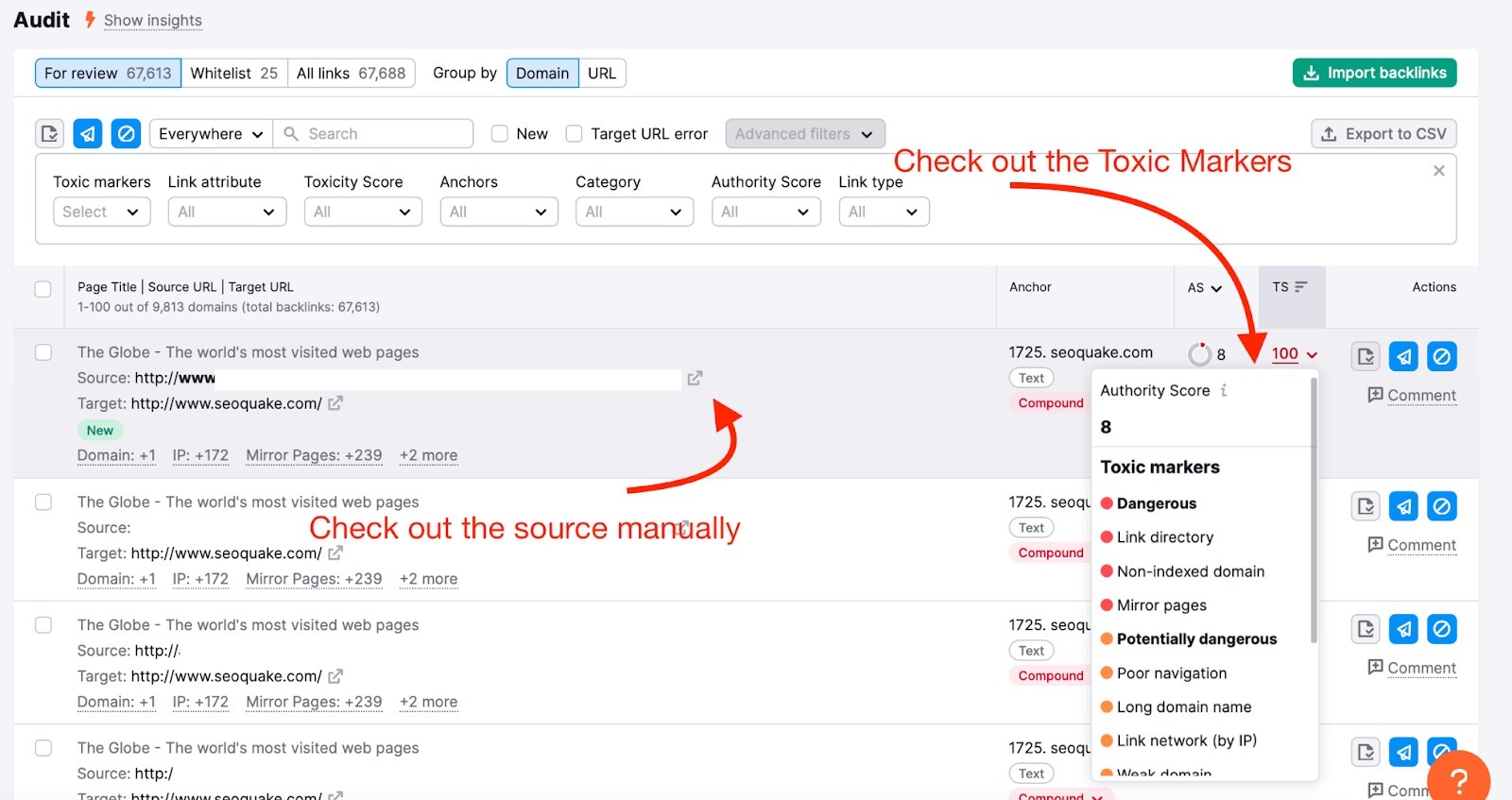This screenshot has width=1512, height=800.
Task: Check the Target URL error checkbox
Action: 574,134
